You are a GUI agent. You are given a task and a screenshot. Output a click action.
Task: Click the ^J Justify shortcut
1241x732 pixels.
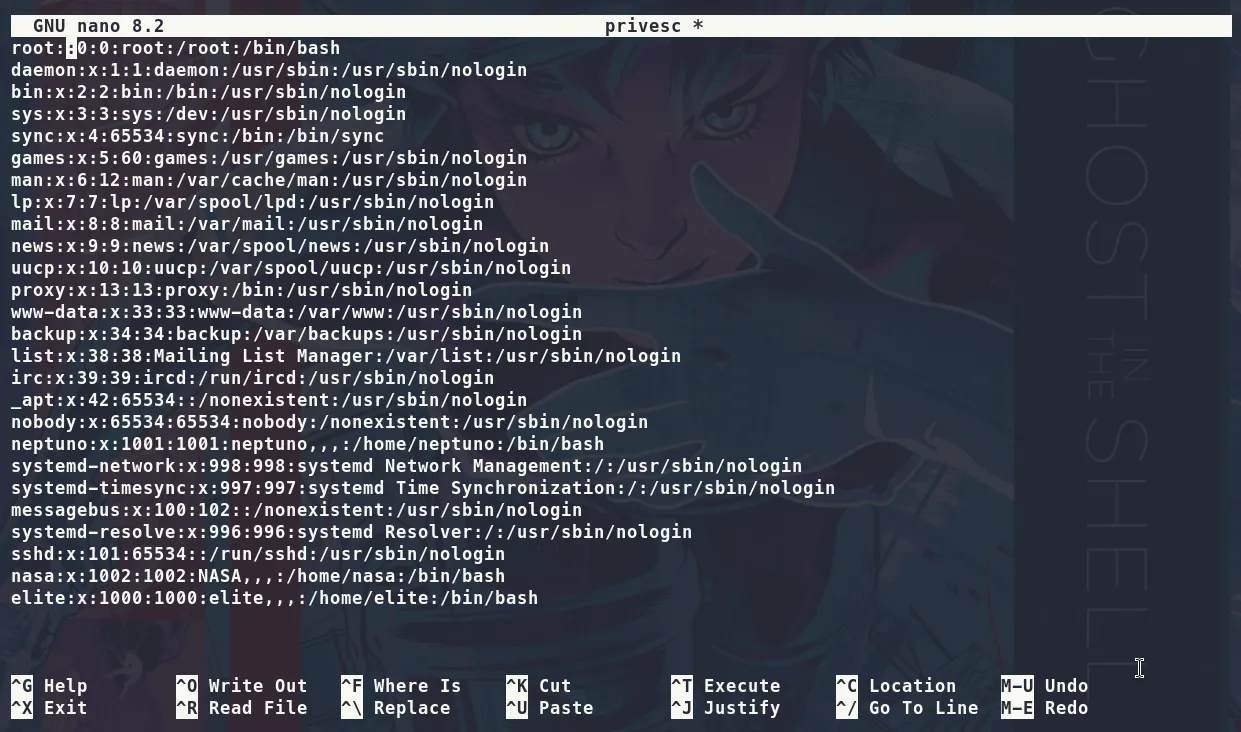coord(725,708)
